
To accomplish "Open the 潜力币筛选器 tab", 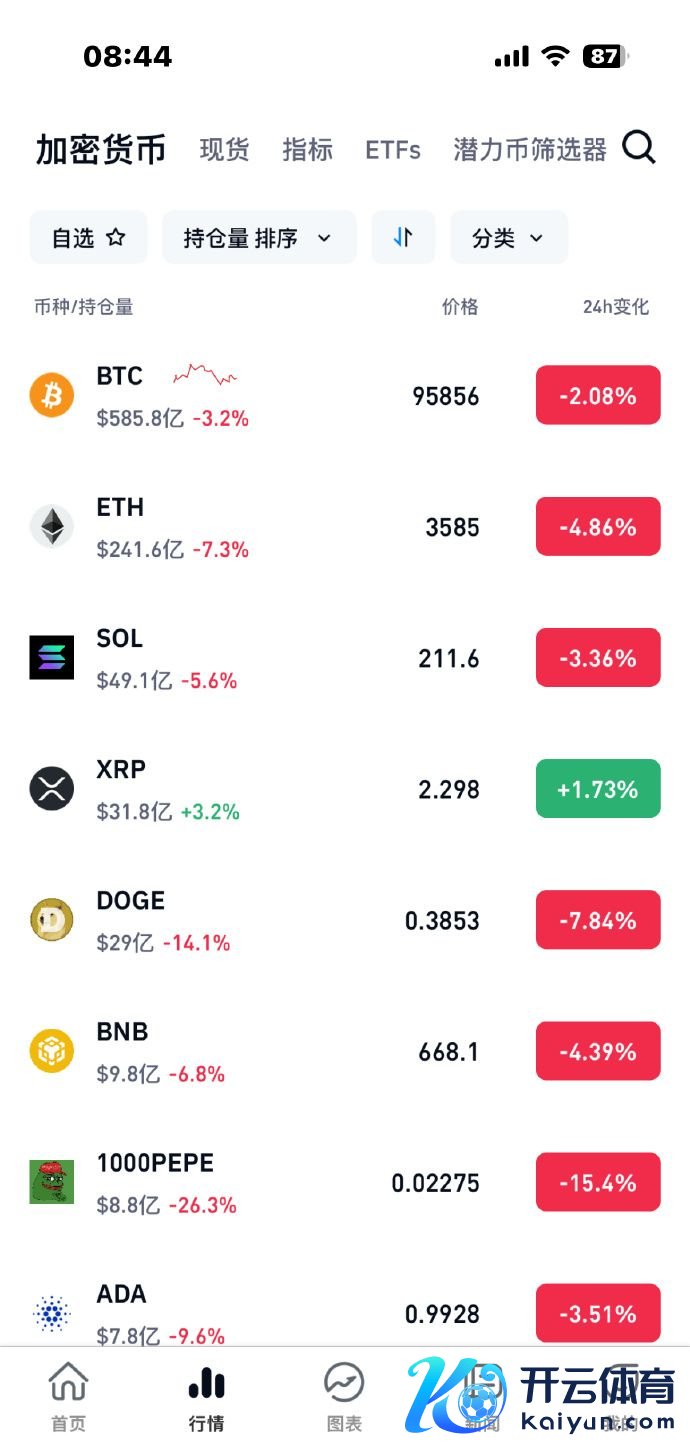I will click(x=530, y=150).
